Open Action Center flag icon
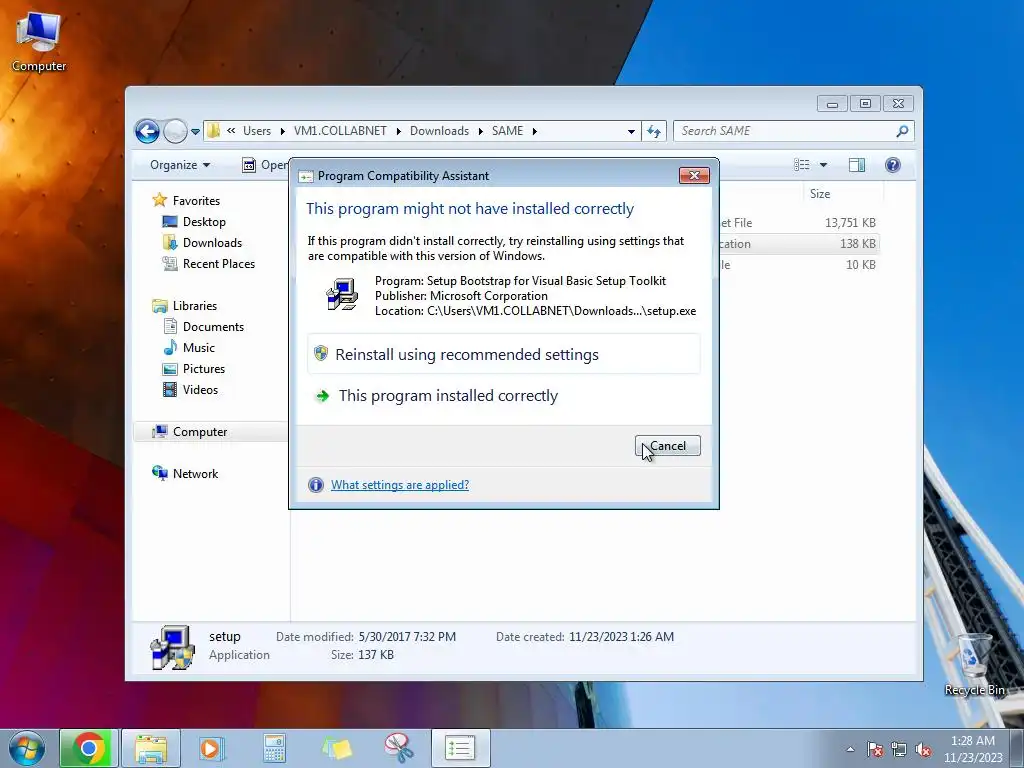The width and height of the screenshot is (1024, 768). (875, 749)
